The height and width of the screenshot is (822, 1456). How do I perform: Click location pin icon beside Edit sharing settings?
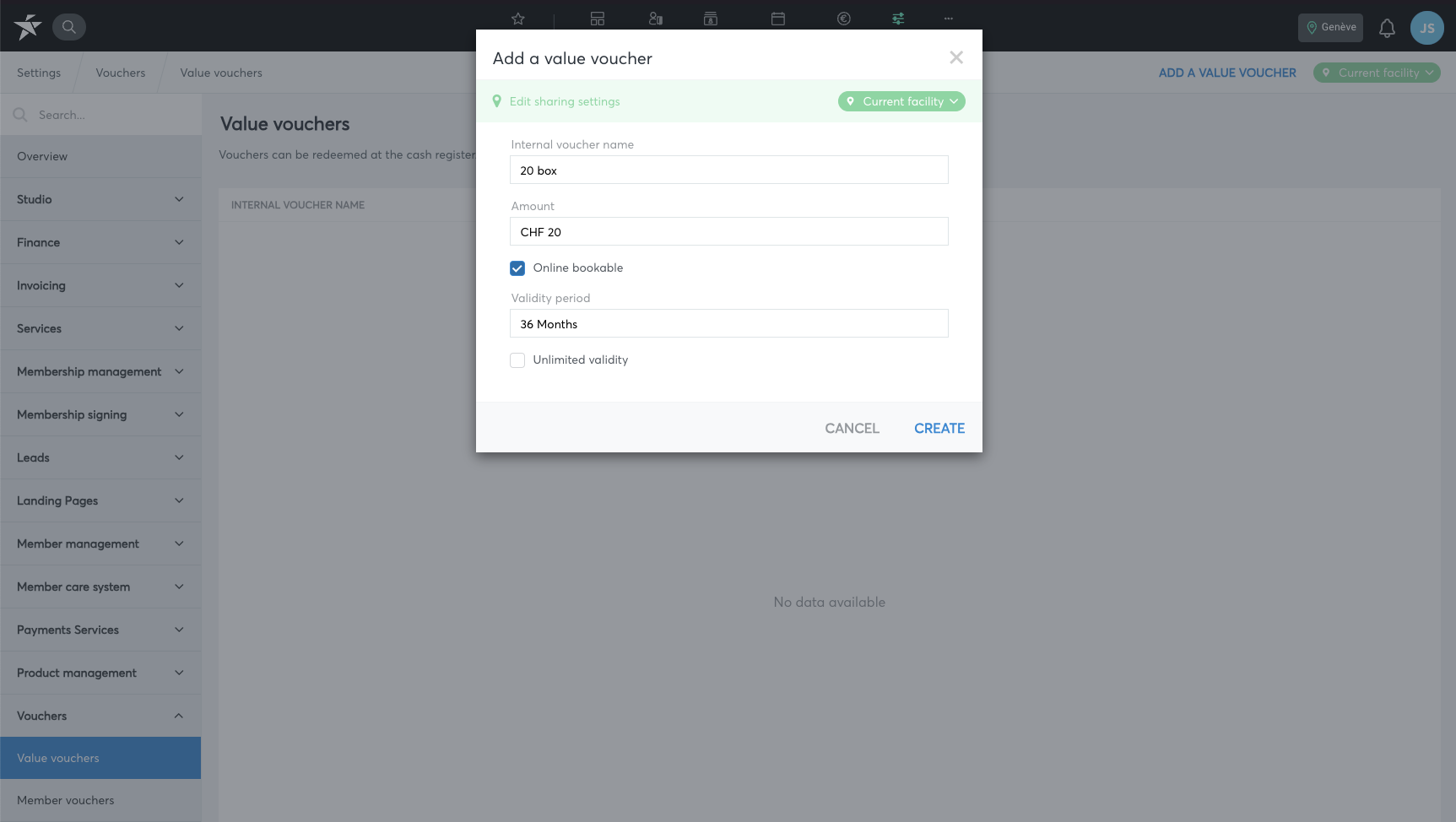[x=497, y=101]
